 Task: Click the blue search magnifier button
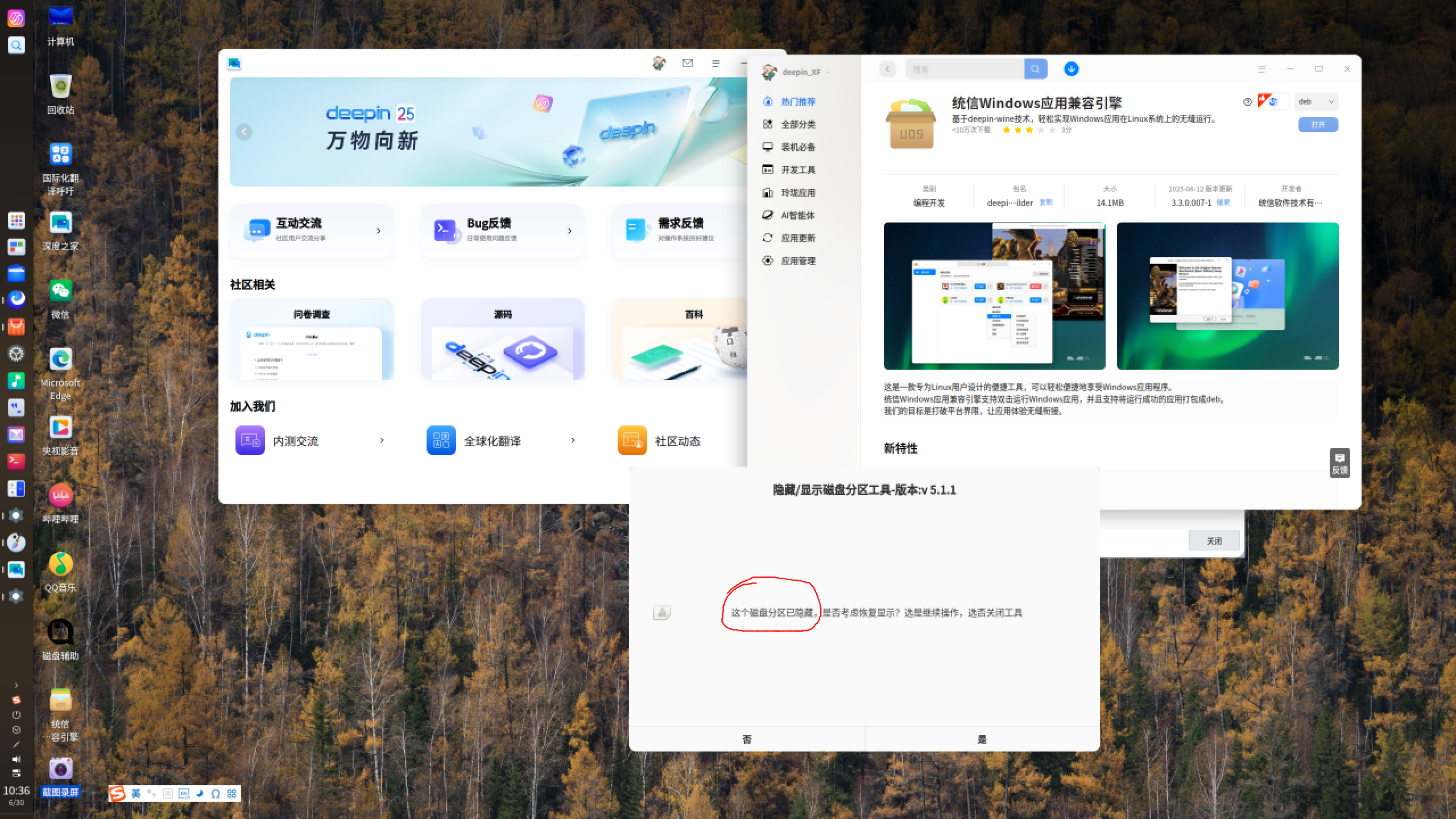pyautogui.click(x=1035, y=69)
